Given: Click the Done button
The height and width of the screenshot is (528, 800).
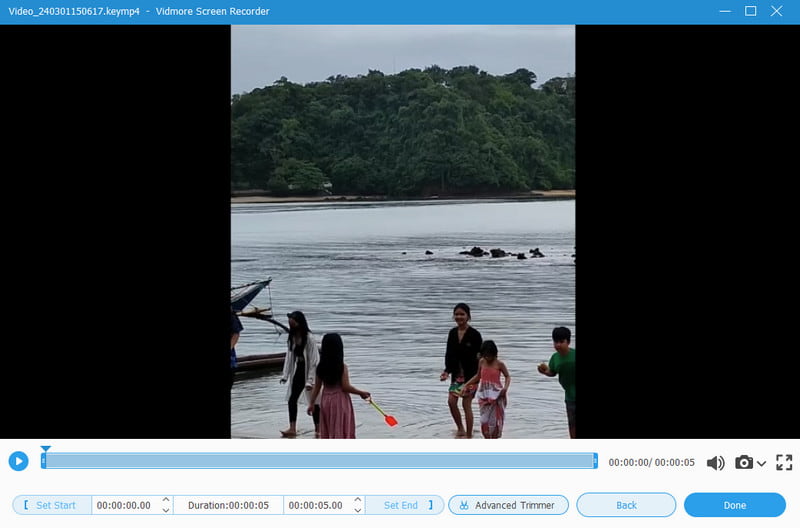Looking at the screenshot, I should point(734,505).
